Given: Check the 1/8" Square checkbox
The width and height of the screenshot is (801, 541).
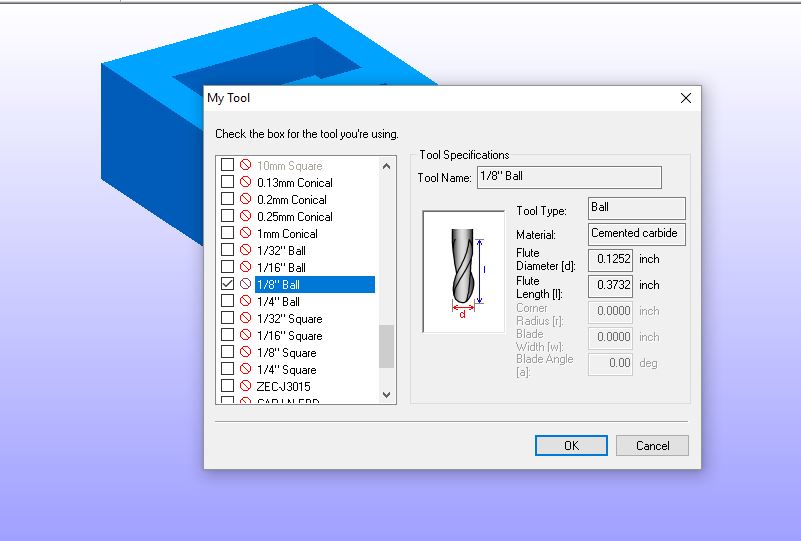Looking at the screenshot, I should [x=227, y=352].
